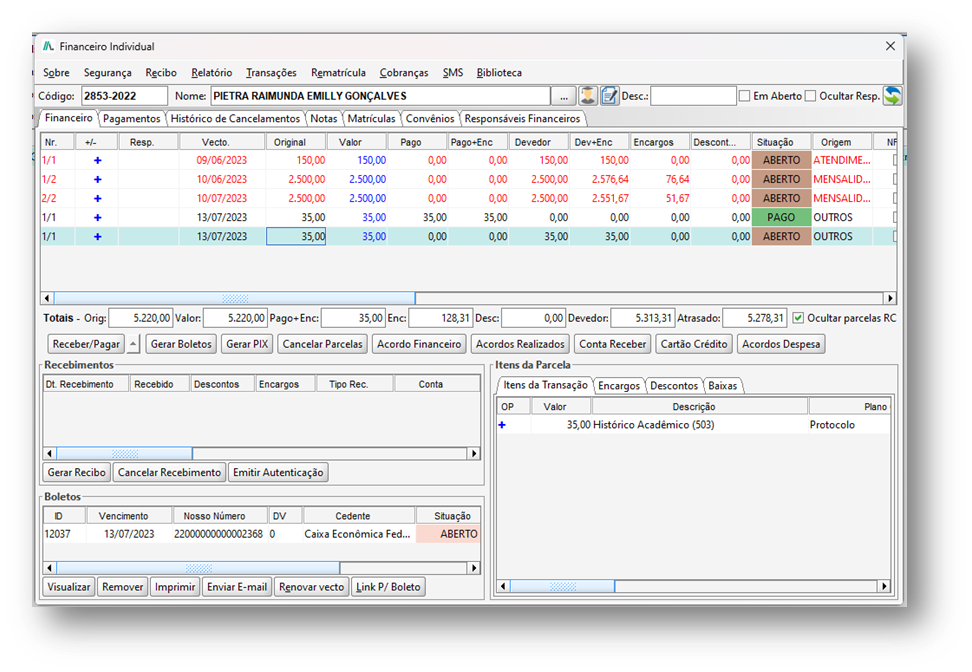972x672 pixels.
Task: Tick the NF checkbox on the ATENDIME row
Action: pyautogui.click(x=895, y=161)
